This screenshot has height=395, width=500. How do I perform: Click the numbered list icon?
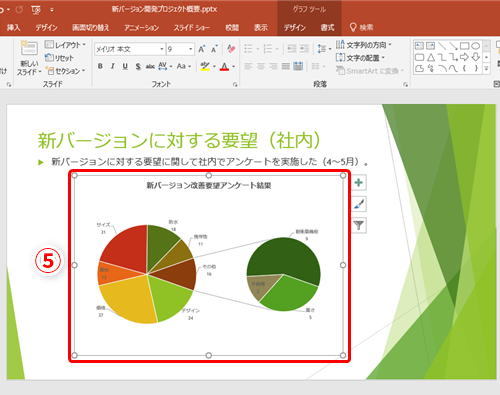coord(267,49)
